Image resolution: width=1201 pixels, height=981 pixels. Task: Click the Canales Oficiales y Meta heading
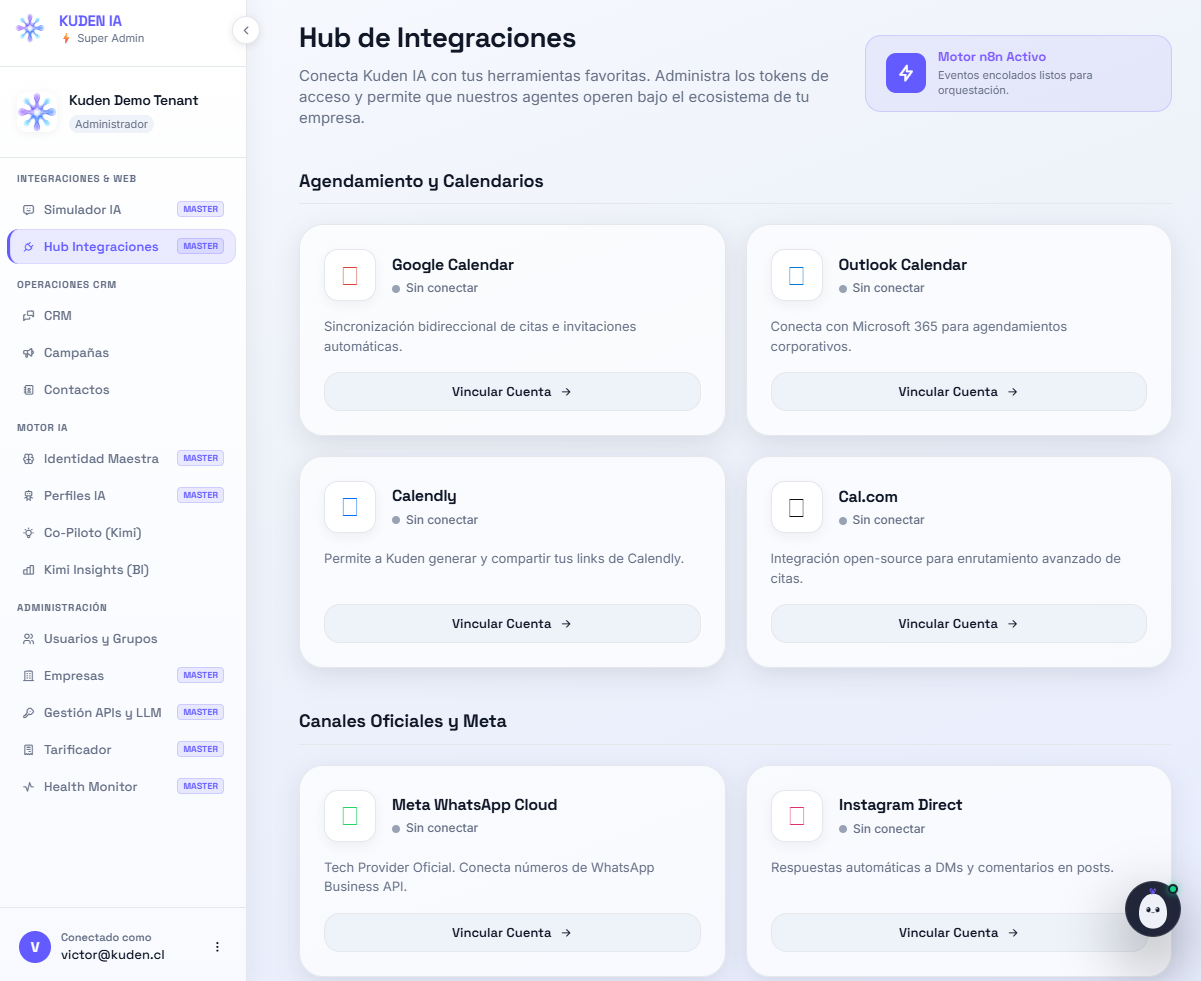pyautogui.click(x=403, y=721)
